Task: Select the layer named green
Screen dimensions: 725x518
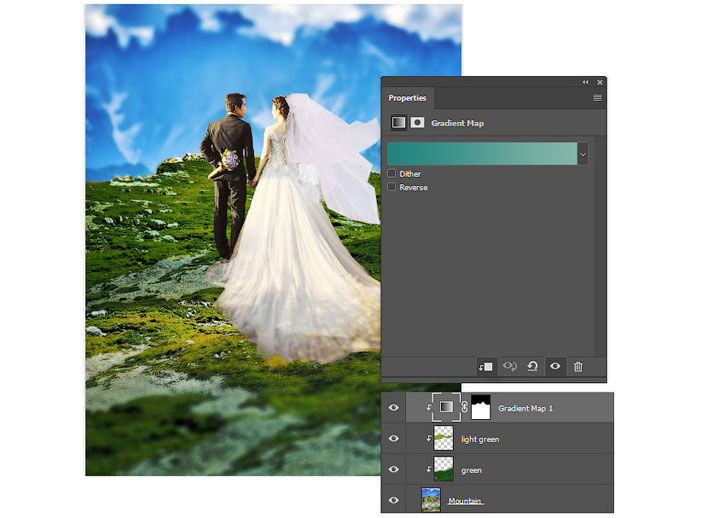Action: [471, 470]
